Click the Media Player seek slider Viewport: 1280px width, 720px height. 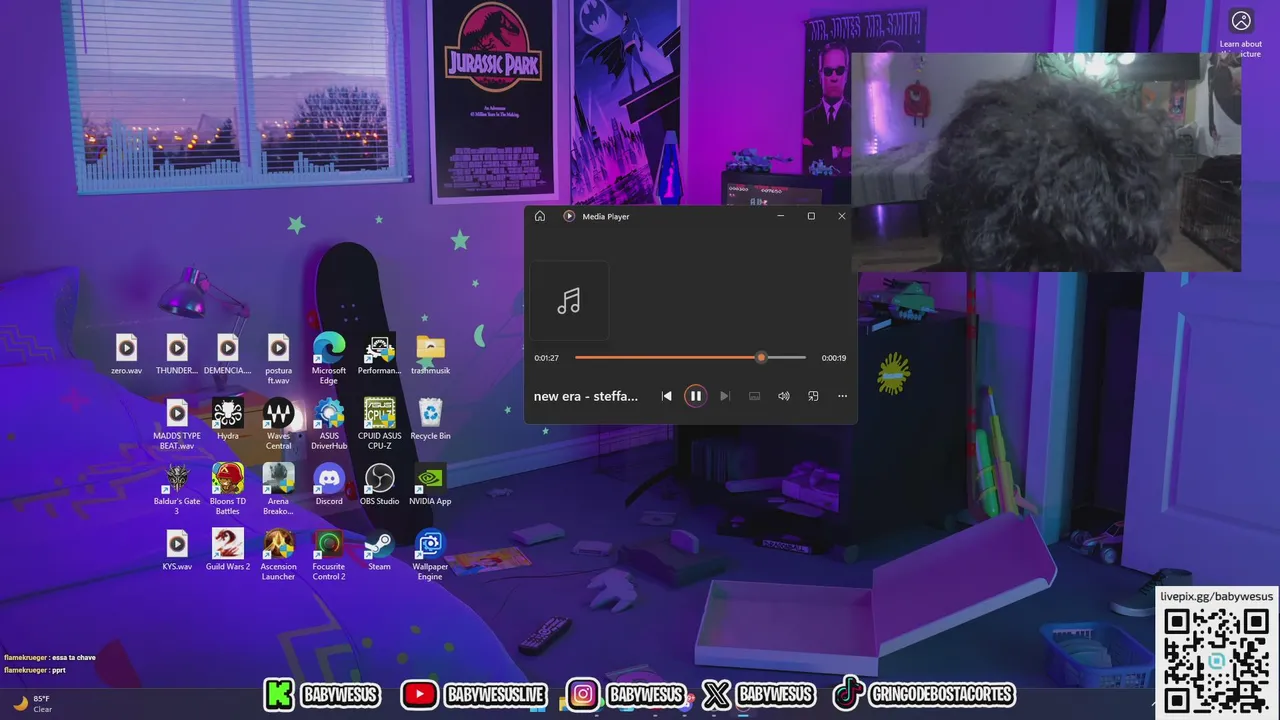tap(690, 357)
